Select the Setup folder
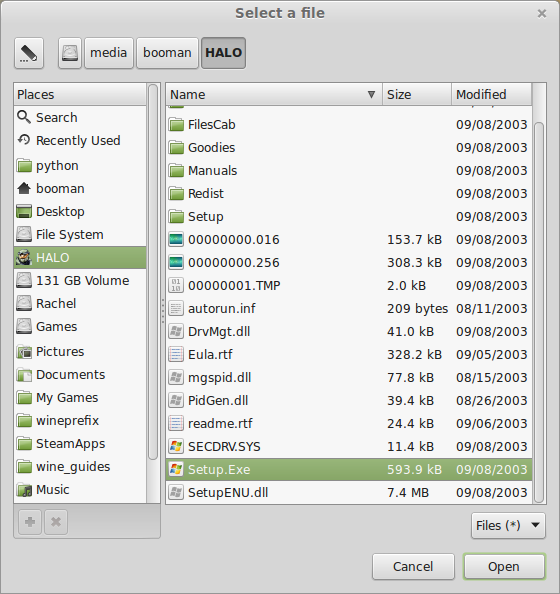This screenshot has width=560, height=594. (349, 217)
